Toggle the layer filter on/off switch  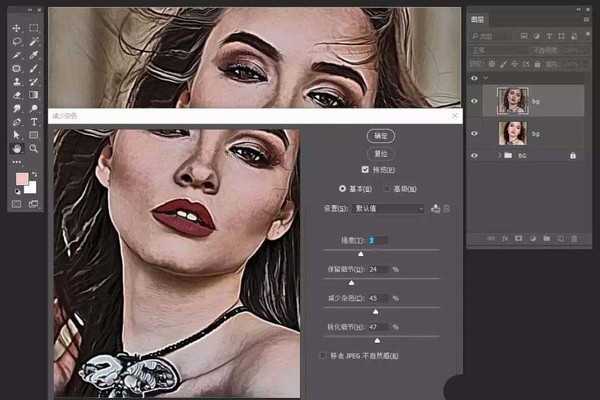pyautogui.click(x=588, y=35)
